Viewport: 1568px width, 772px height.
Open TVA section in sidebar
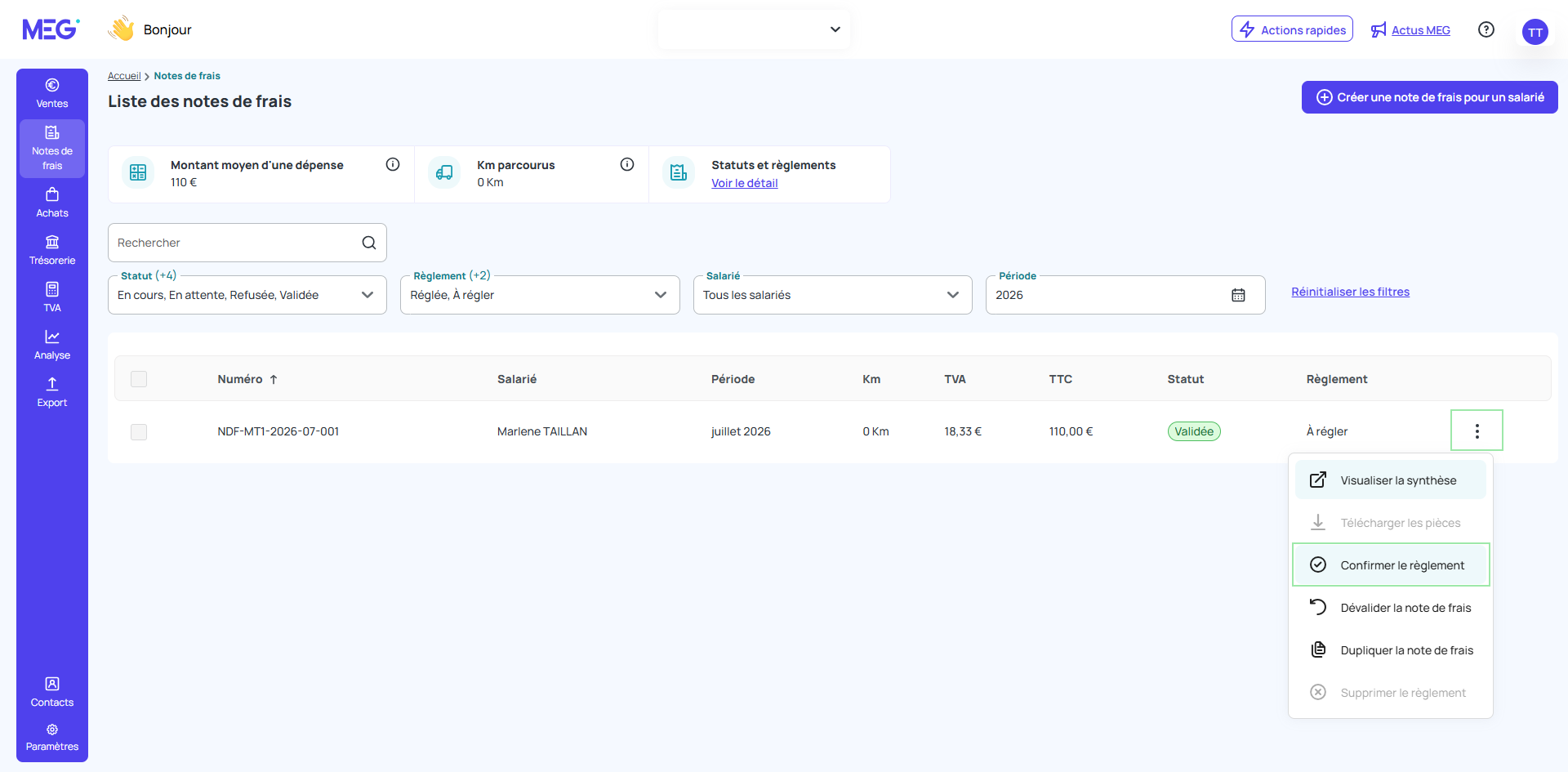[x=52, y=297]
